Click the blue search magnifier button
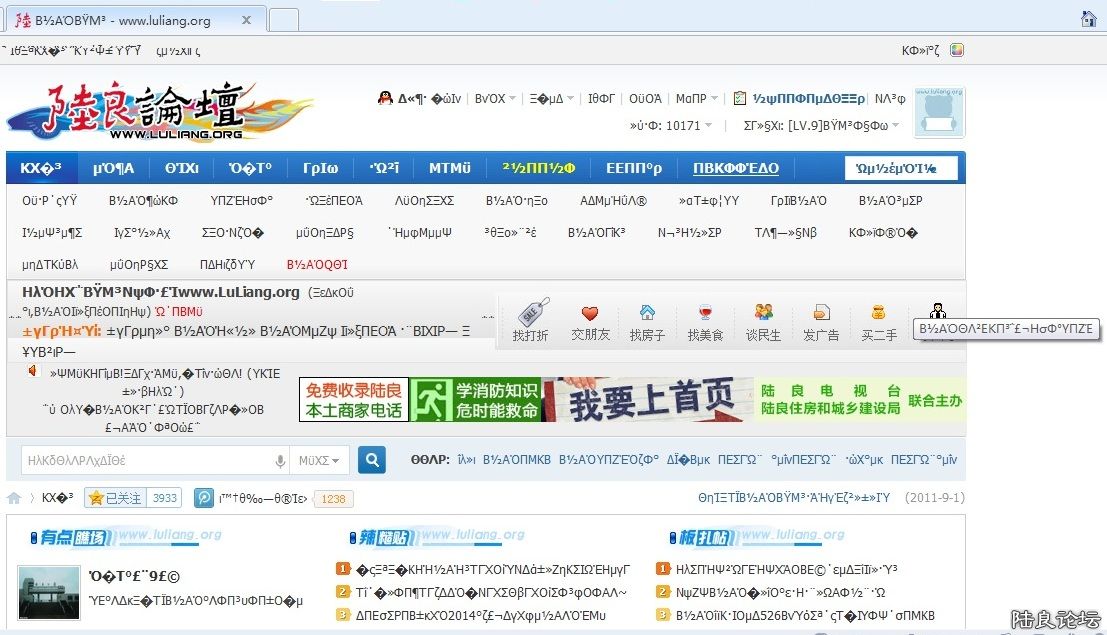 point(372,461)
